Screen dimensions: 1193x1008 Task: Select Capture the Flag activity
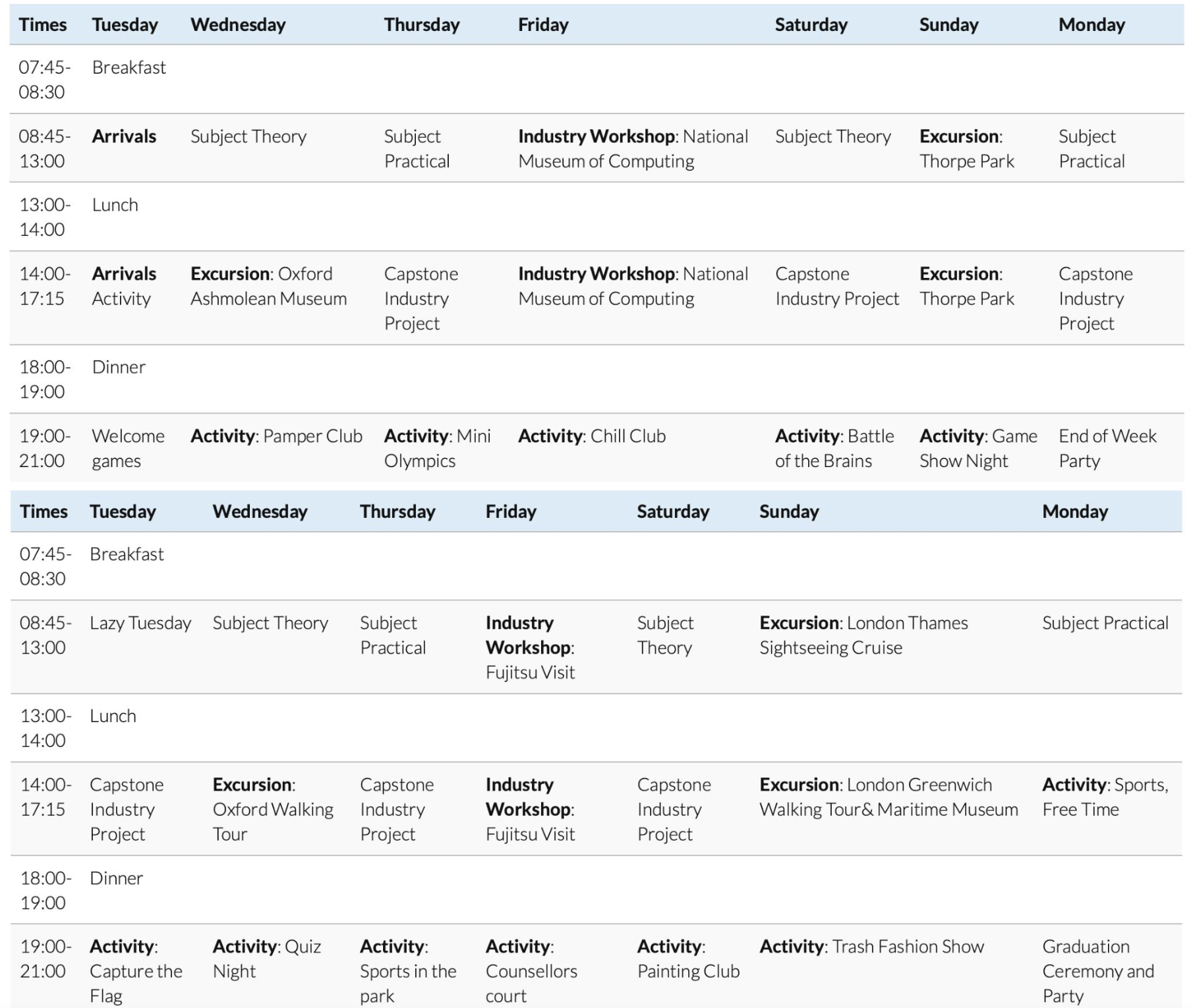point(136,971)
